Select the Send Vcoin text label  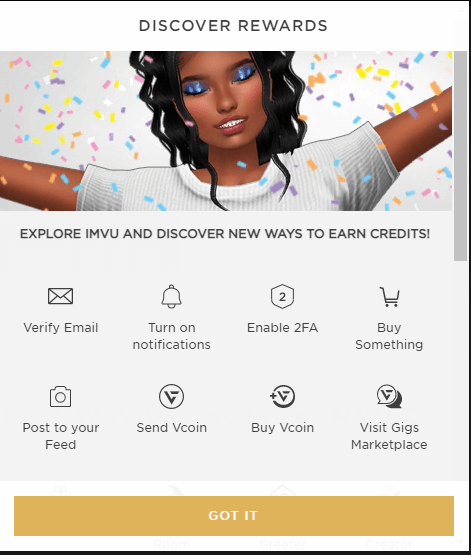[x=172, y=428]
